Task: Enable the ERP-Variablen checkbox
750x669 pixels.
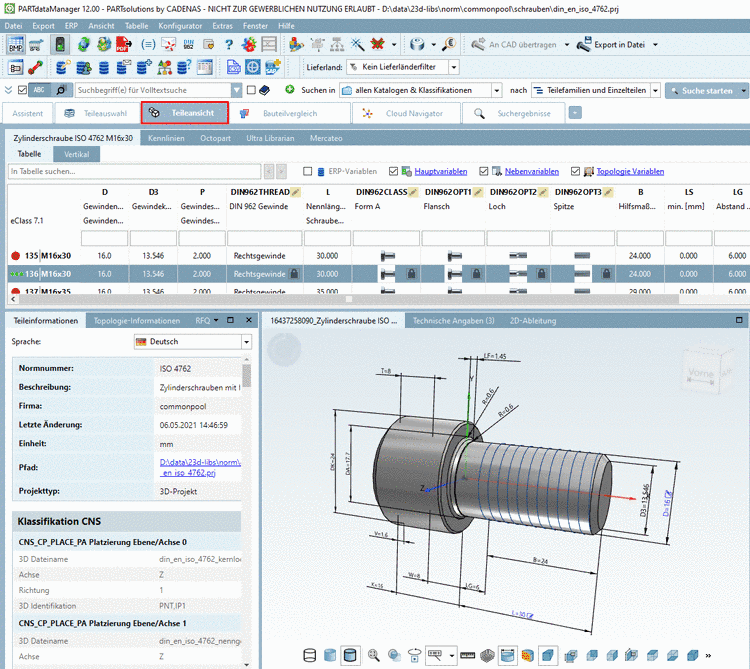Action: coord(307,171)
